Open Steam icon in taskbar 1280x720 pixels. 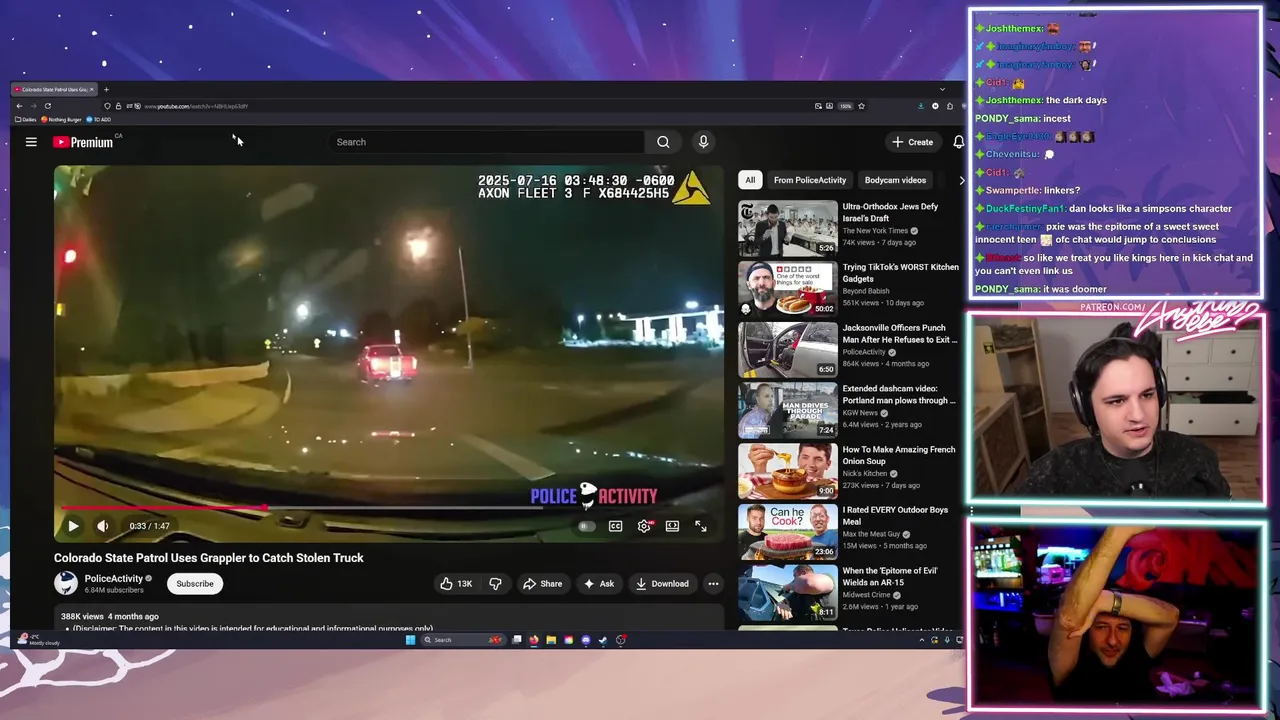[603, 640]
